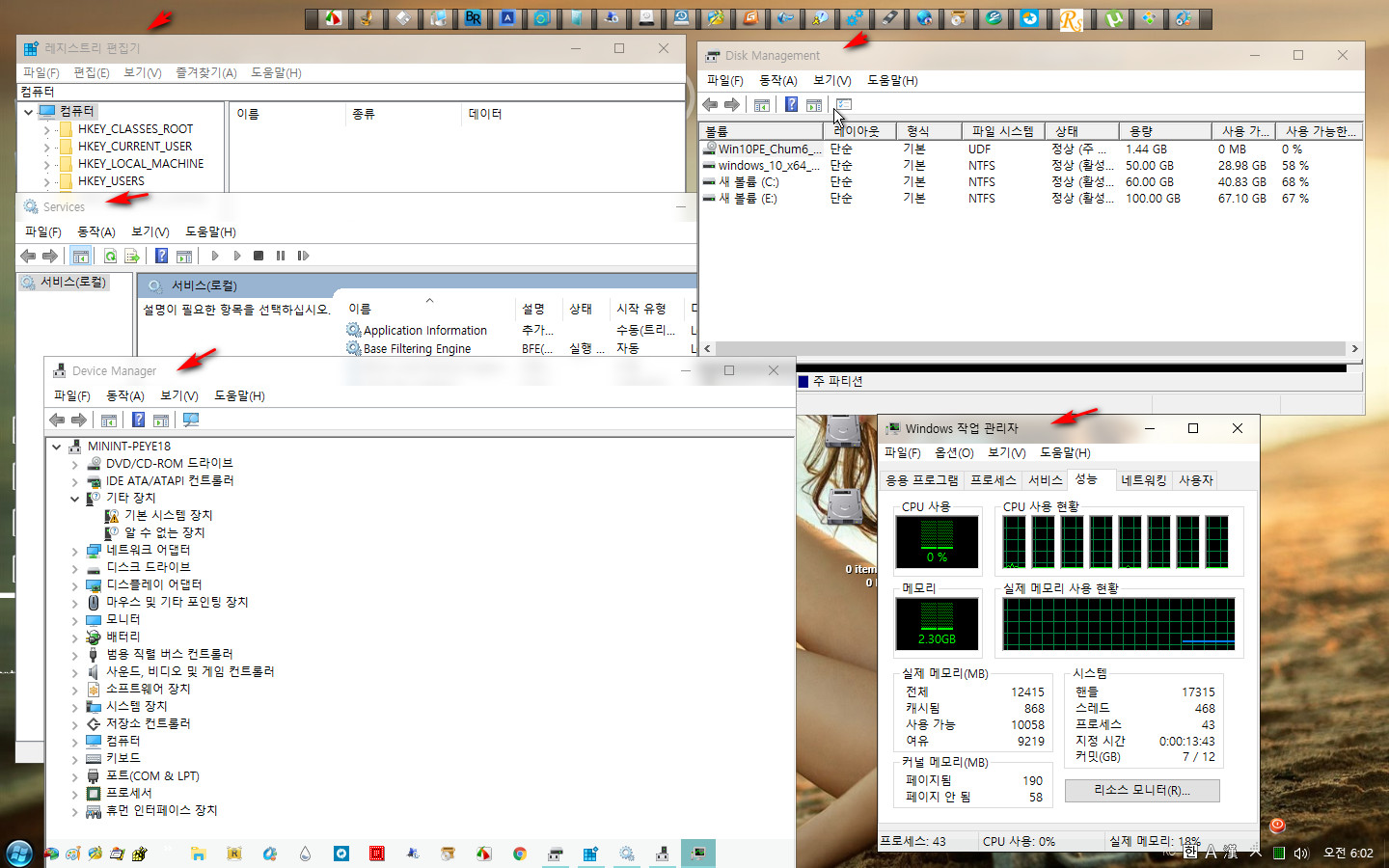
Task: Click the Back arrow in Device Manager toolbar
Action: [x=57, y=420]
